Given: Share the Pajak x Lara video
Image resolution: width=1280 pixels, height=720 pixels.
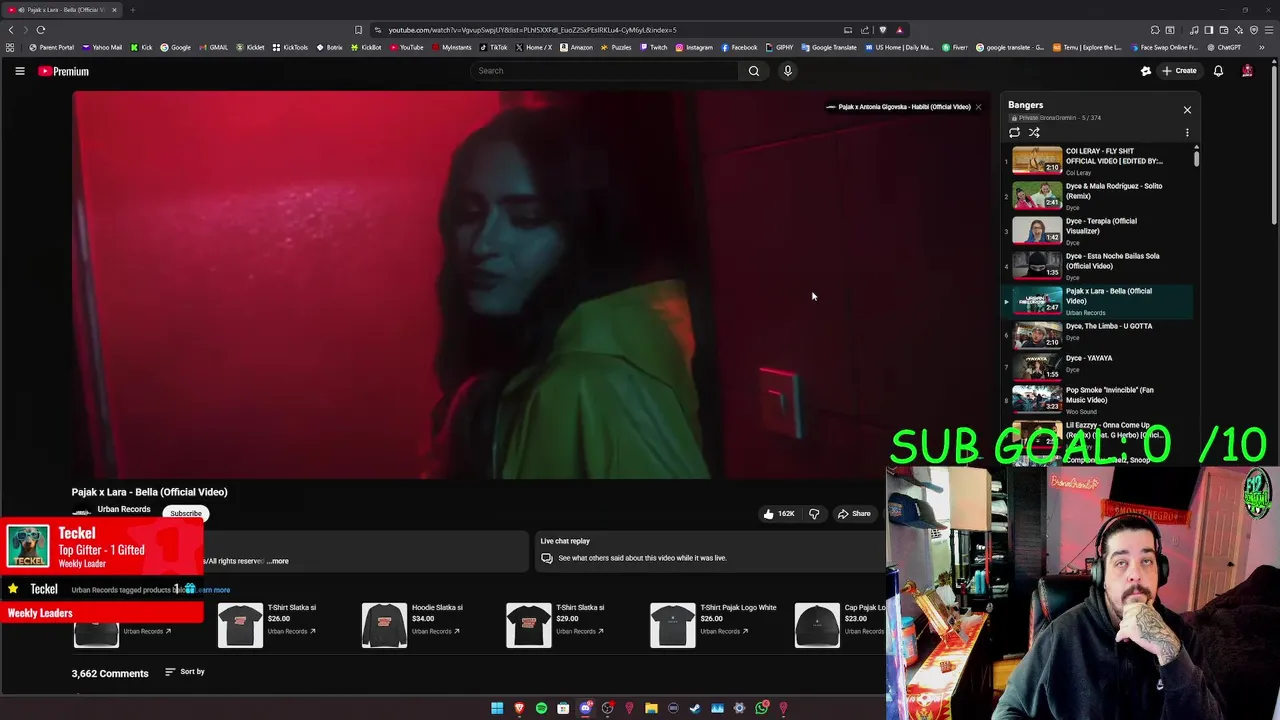Looking at the screenshot, I should [854, 514].
